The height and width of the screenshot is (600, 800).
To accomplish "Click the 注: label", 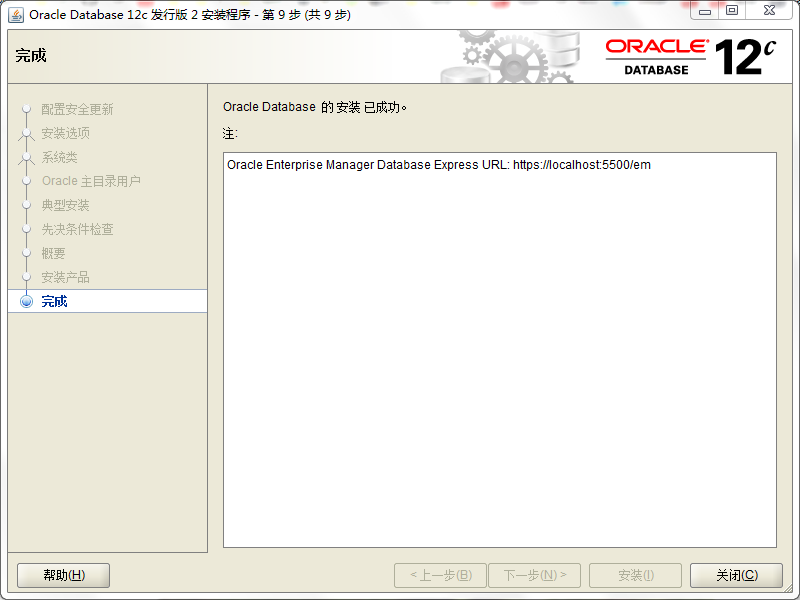I will (230, 134).
